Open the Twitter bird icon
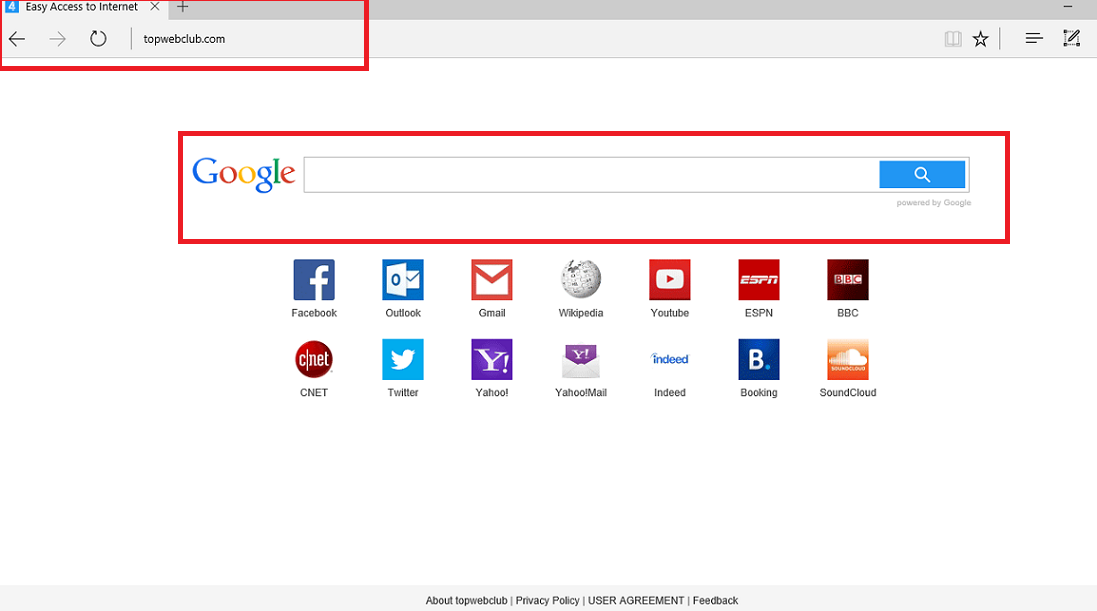 point(403,359)
